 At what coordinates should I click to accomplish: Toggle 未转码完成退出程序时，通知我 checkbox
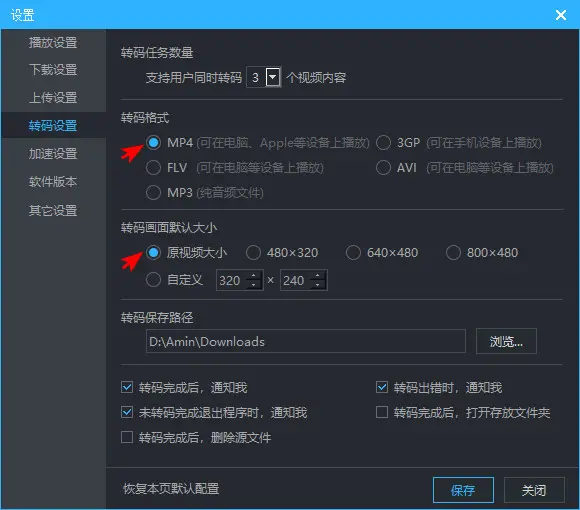coord(127,412)
